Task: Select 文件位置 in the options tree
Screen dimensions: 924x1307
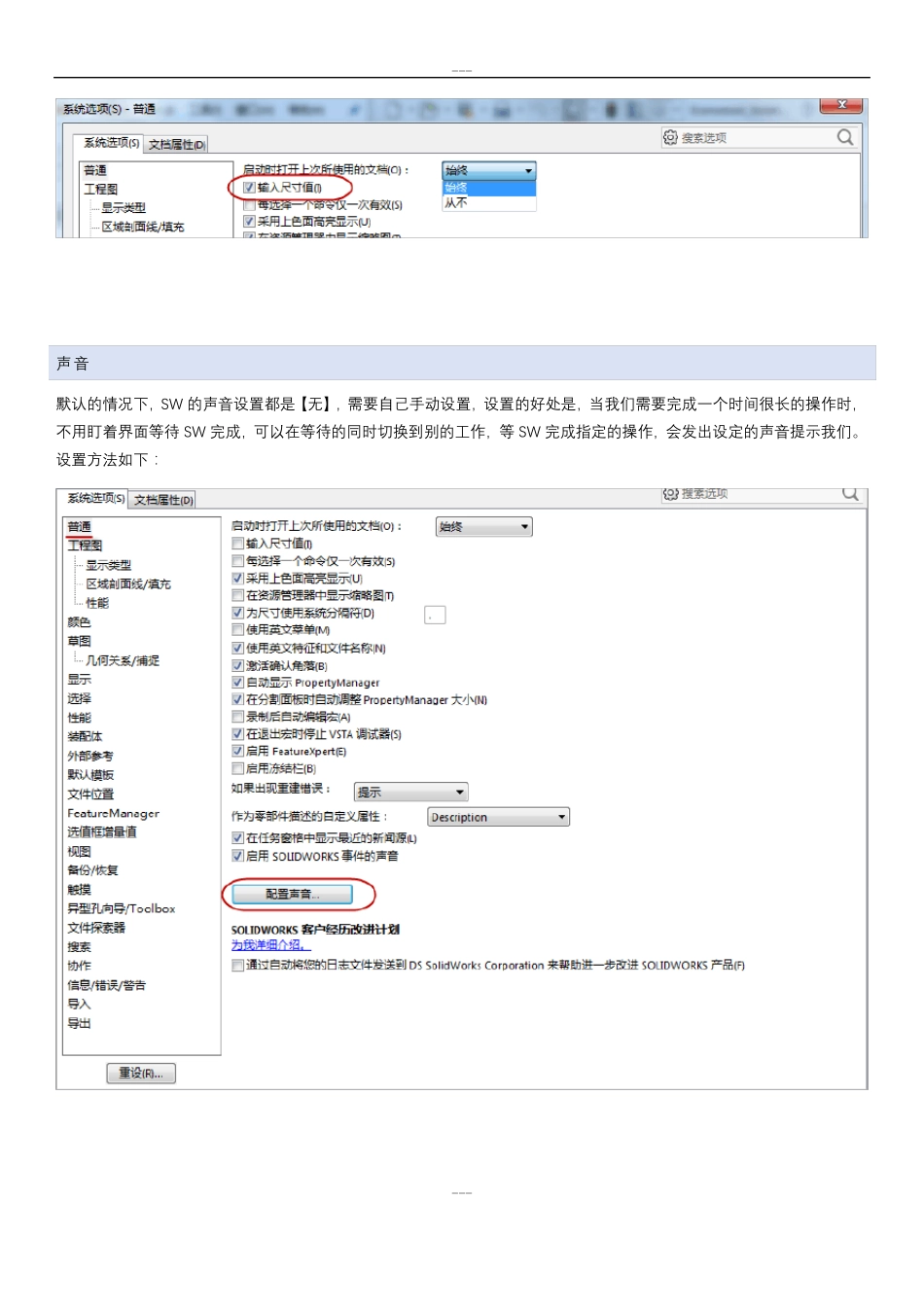Action: 90,795
